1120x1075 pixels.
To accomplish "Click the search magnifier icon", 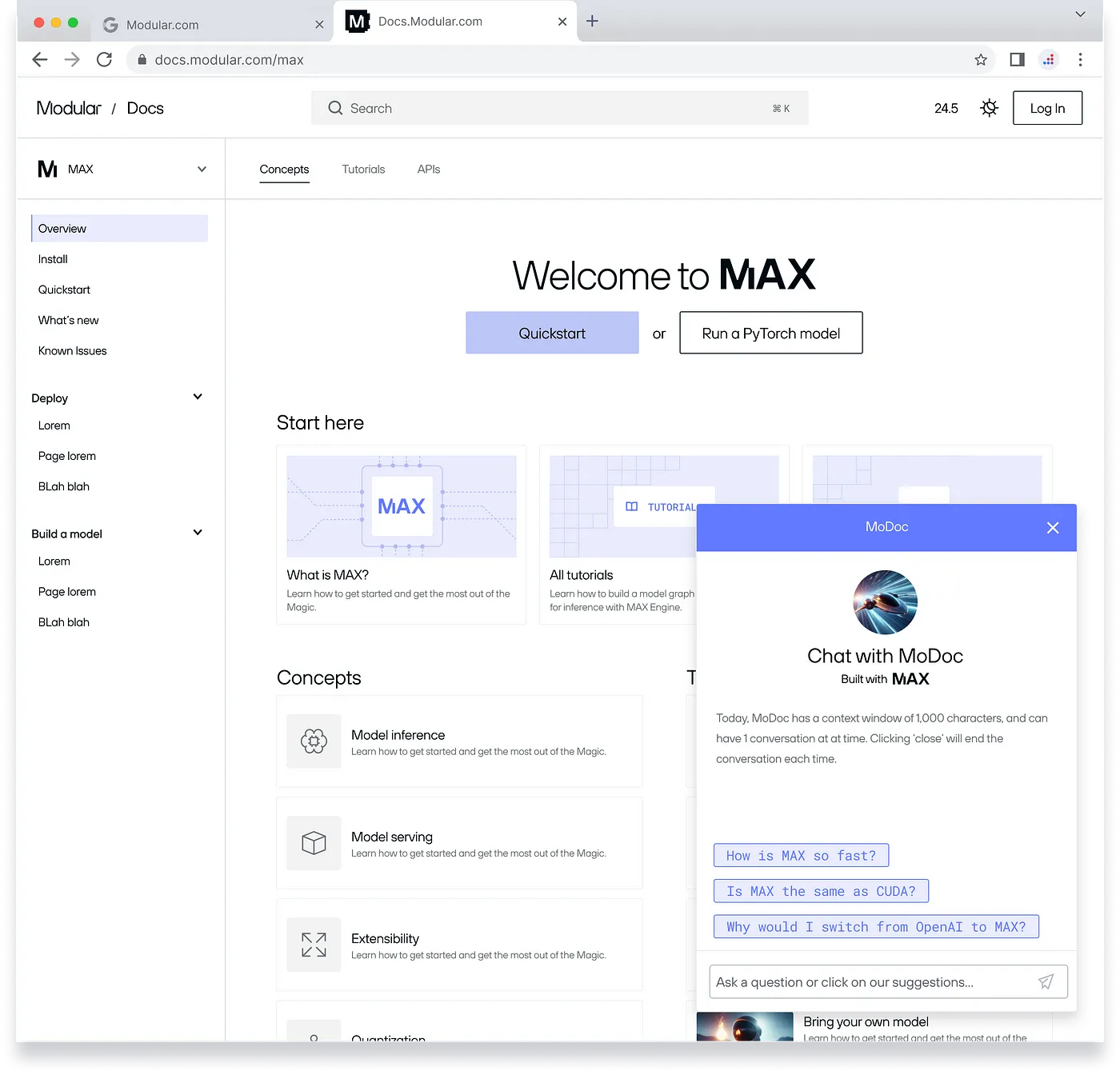I will [x=335, y=108].
